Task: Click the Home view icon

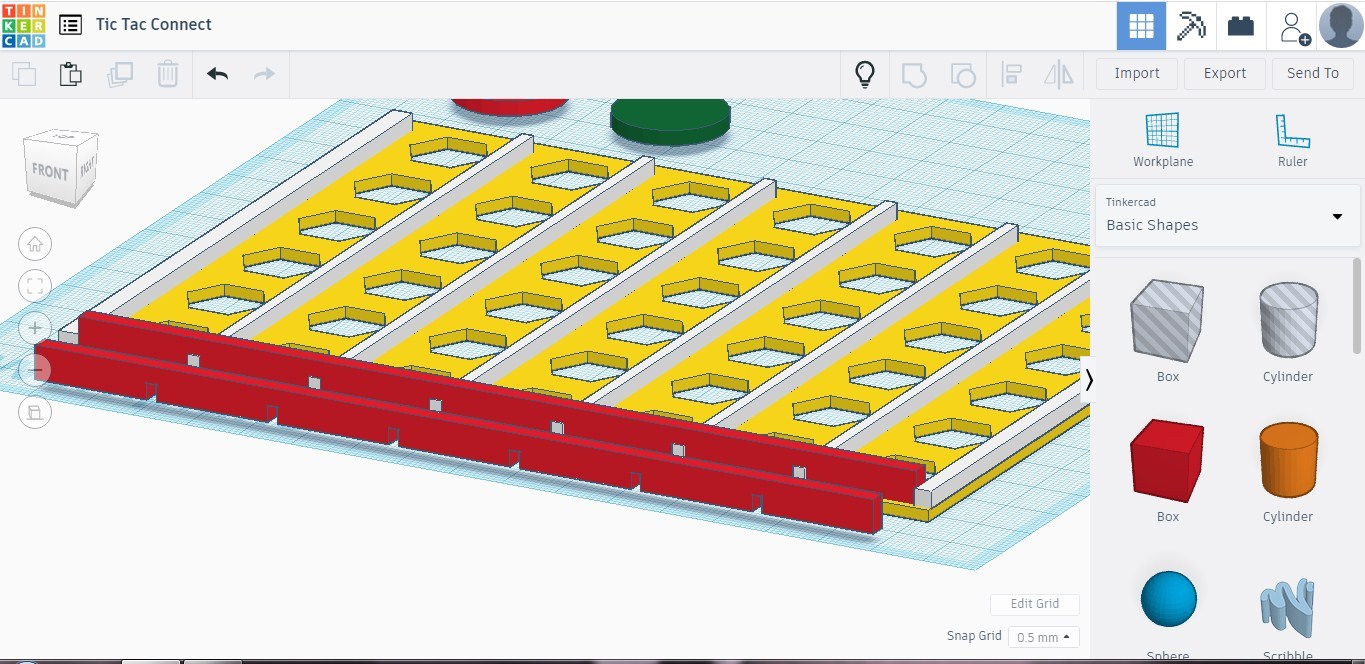Action: pos(35,244)
